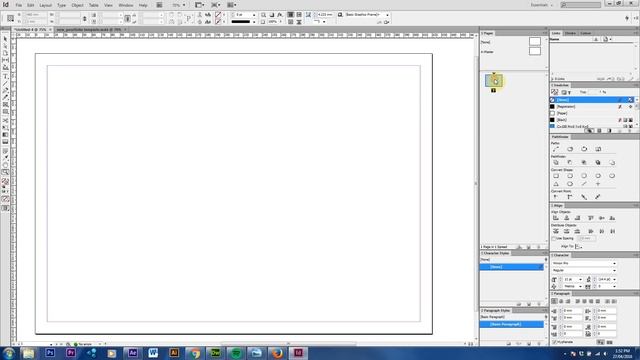Open Word from taskbar
640x360 pixels.
(x=153, y=353)
